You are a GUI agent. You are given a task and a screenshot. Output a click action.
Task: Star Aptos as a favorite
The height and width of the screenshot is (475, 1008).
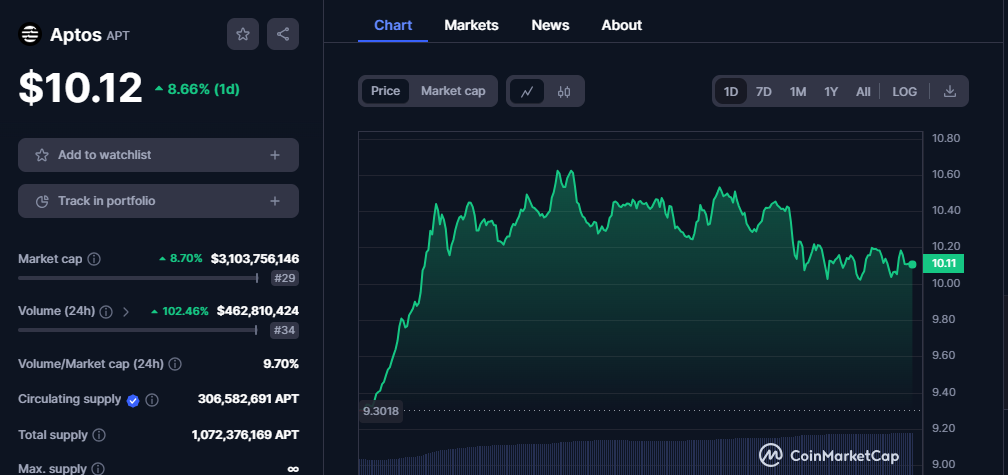[243, 34]
